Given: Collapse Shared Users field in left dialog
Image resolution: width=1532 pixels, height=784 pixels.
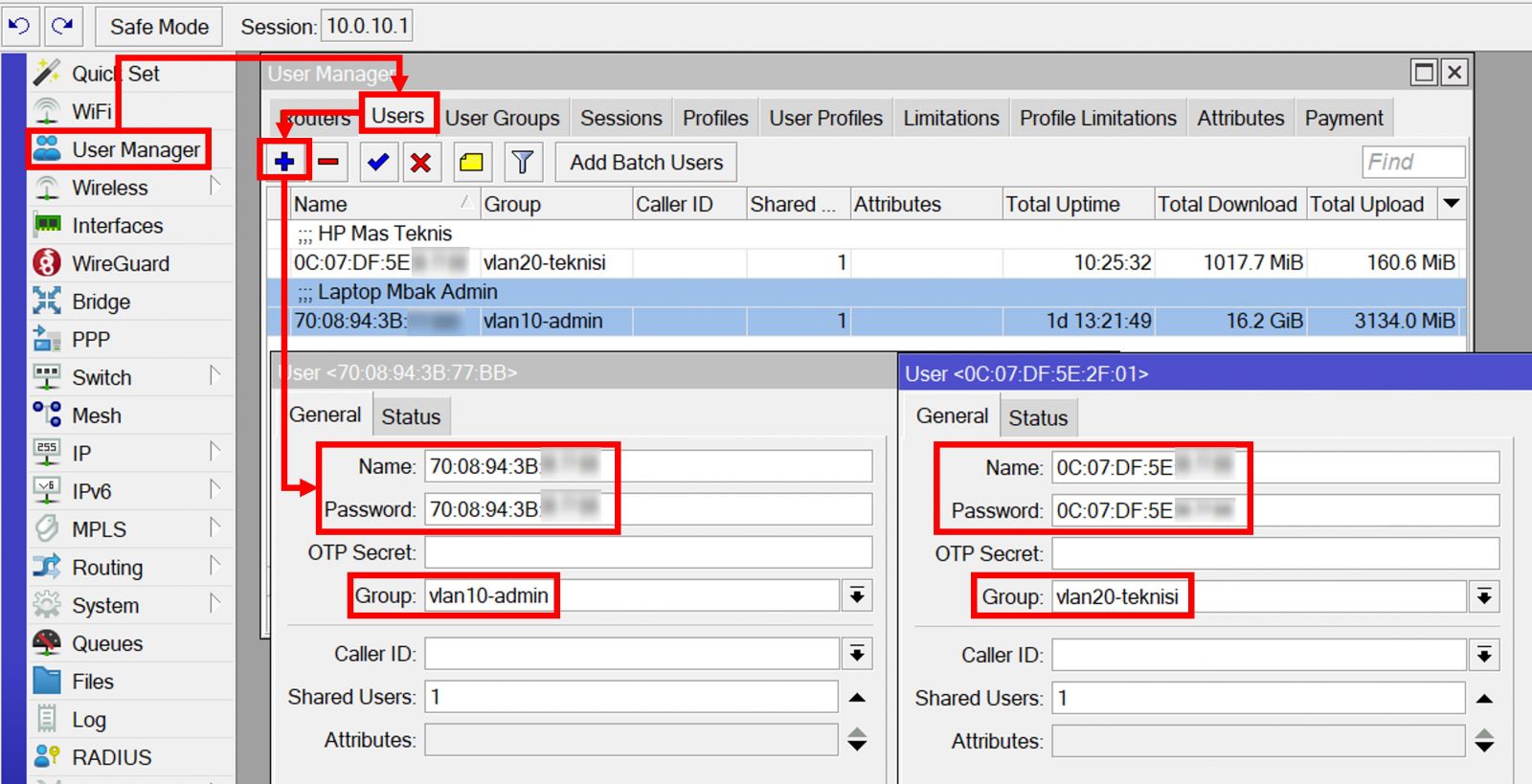Looking at the screenshot, I should point(857,697).
